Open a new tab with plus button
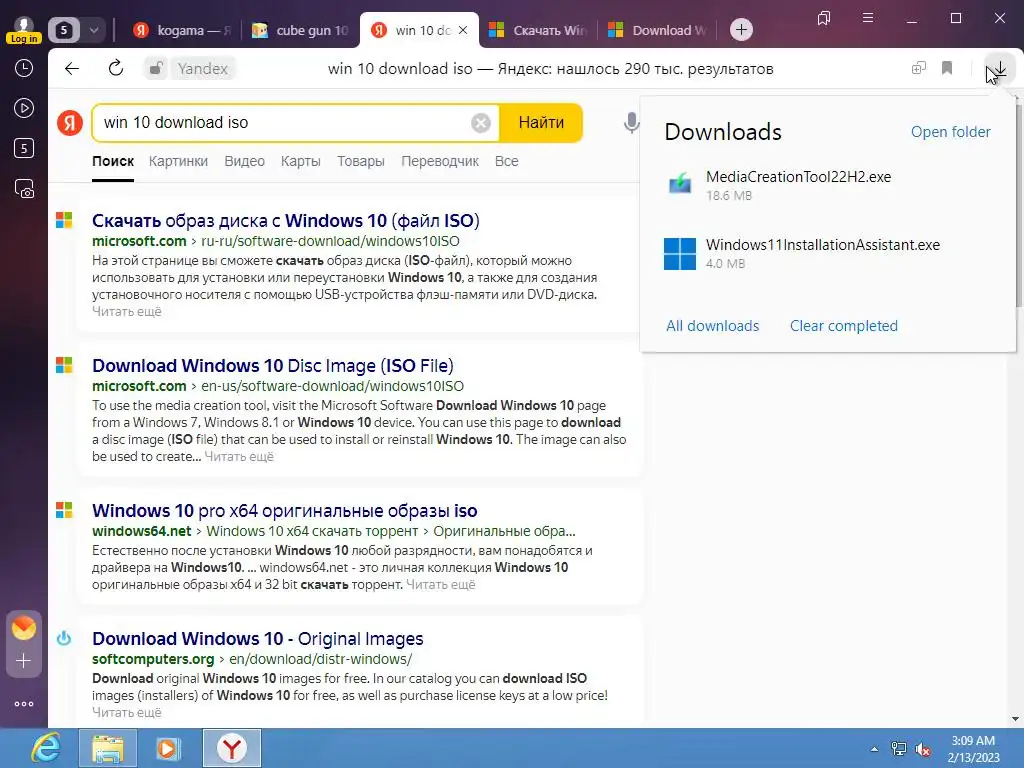This screenshot has height=768, width=1024. [x=741, y=30]
